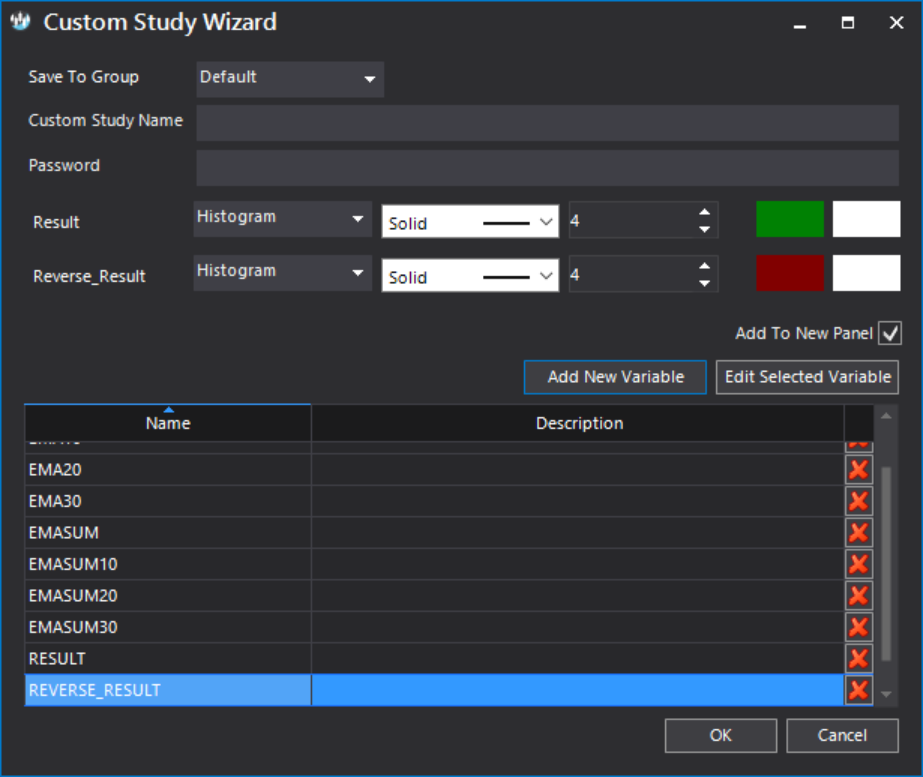This screenshot has height=777, width=923.
Task: Delete the REVERSE_RESULT variable
Action: click(x=858, y=690)
